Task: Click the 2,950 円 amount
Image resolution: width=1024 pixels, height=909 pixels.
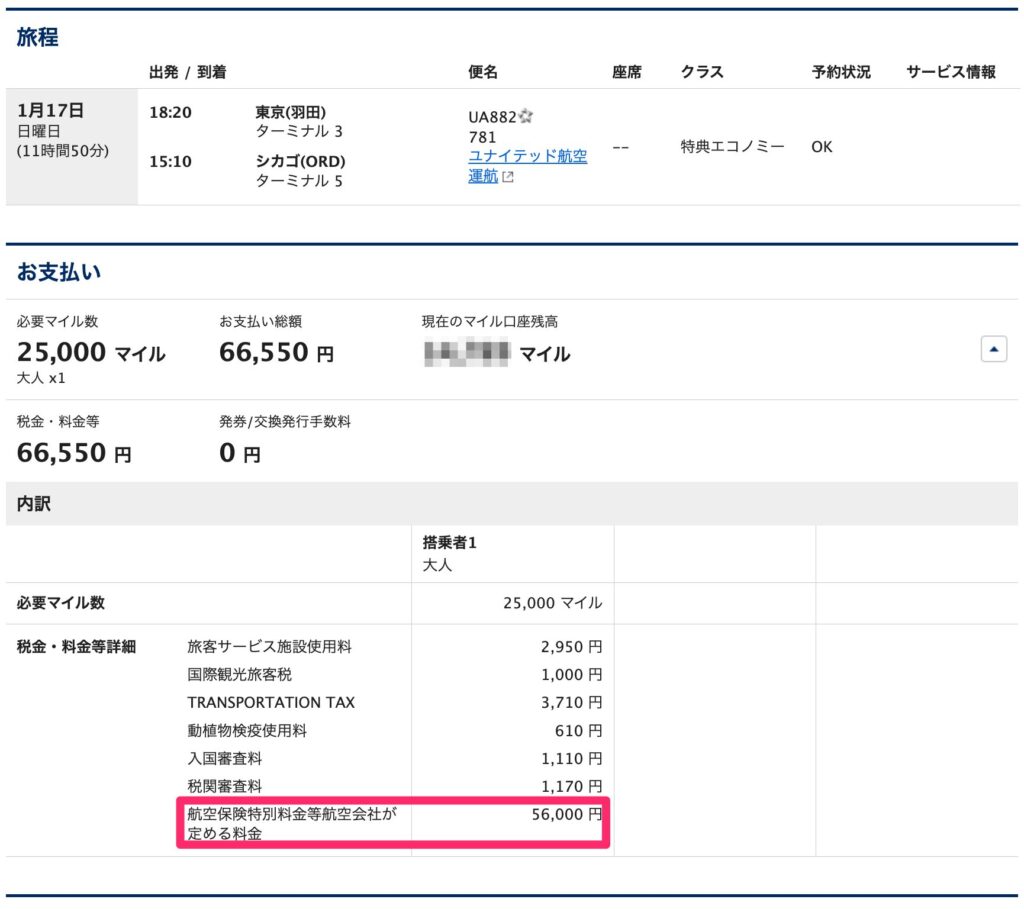Action: (x=571, y=646)
